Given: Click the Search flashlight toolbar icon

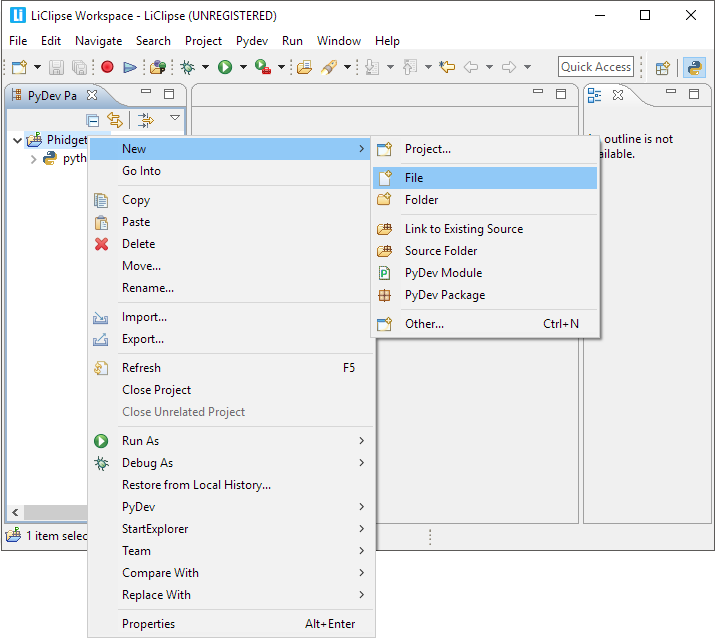Looking at the screenshot, I should point(329,67).
